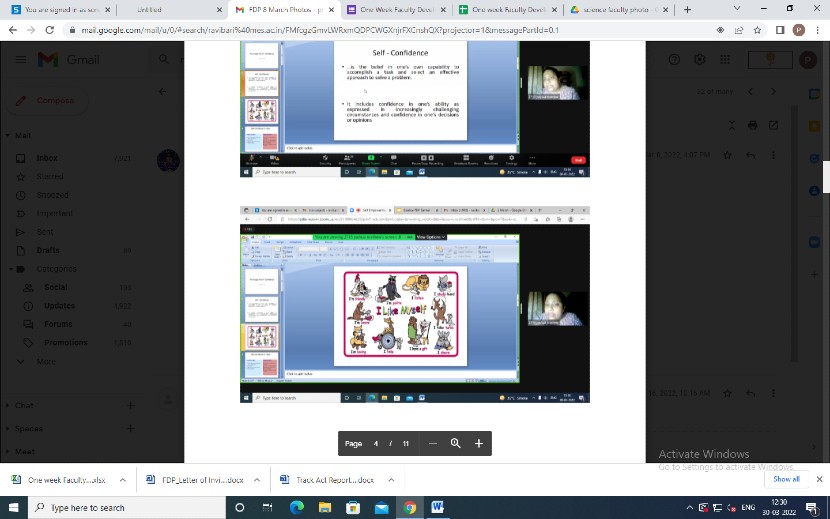830x519 pixels.
Task: Zoom in using the plus button in page toolbar
Action: (479, 443)
